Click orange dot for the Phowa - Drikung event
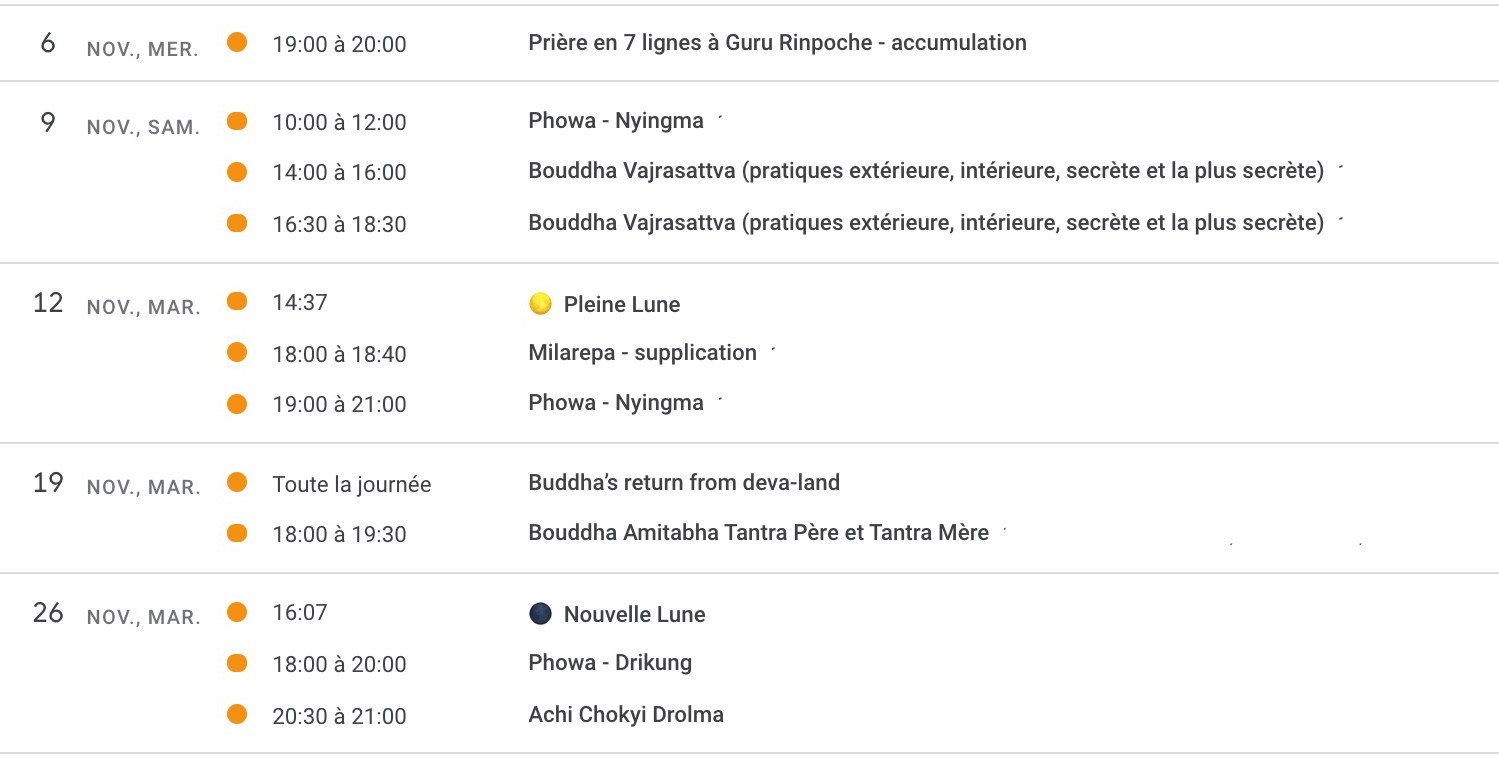The height and width of the screenshot is (761, 1499). [x=237, y=662]
